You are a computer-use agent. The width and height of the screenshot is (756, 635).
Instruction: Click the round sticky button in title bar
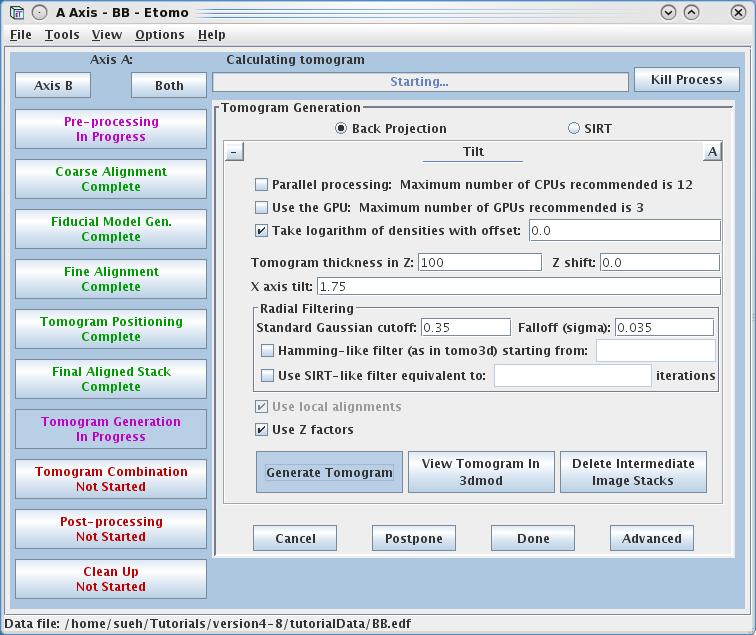40,12
